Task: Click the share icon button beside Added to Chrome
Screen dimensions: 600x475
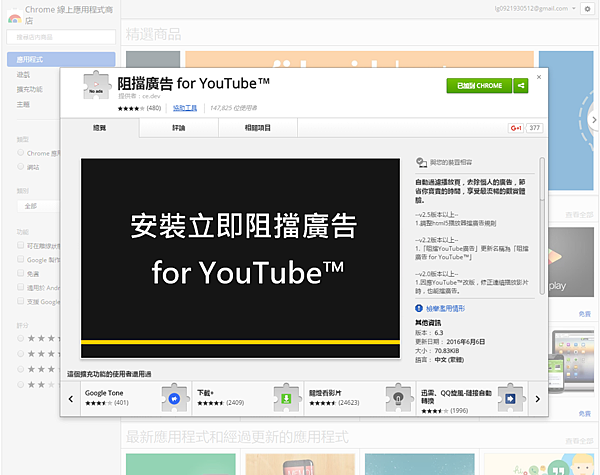Action: (521, 86)
